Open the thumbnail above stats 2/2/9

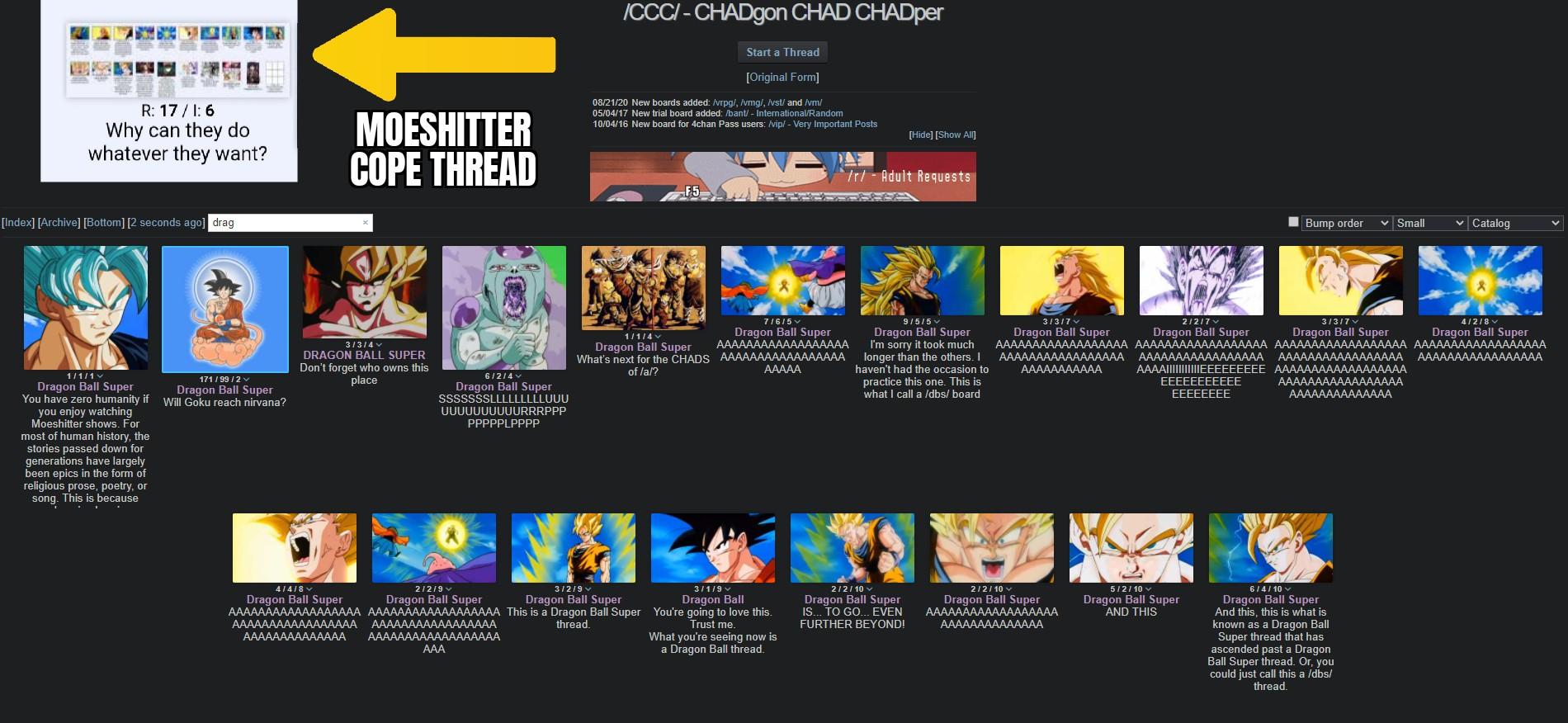tap(434, 548)
